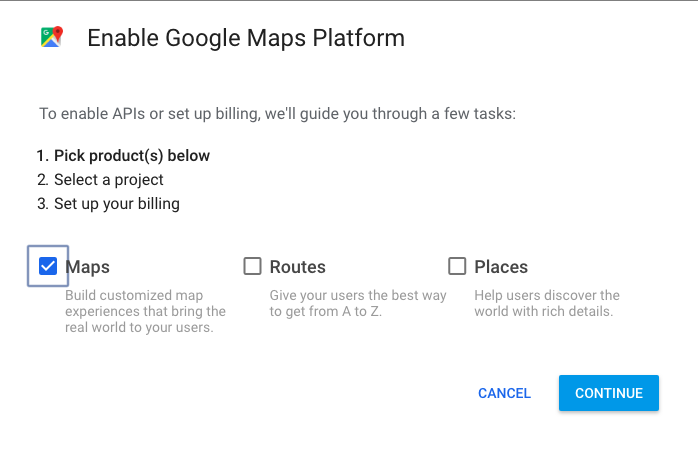Click the 'Select a project' step text
Screen dimensions: 698x450
[109, 180]
